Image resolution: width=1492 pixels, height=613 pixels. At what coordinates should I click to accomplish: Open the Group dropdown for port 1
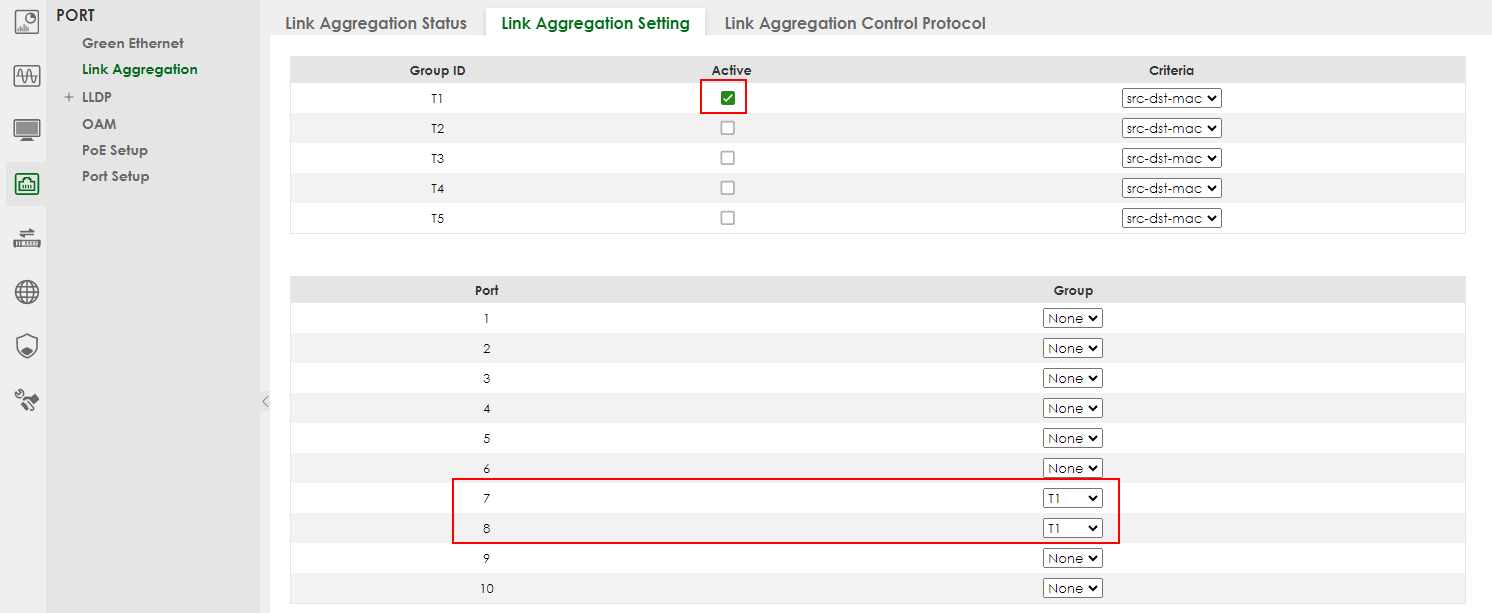(1072, 317)
